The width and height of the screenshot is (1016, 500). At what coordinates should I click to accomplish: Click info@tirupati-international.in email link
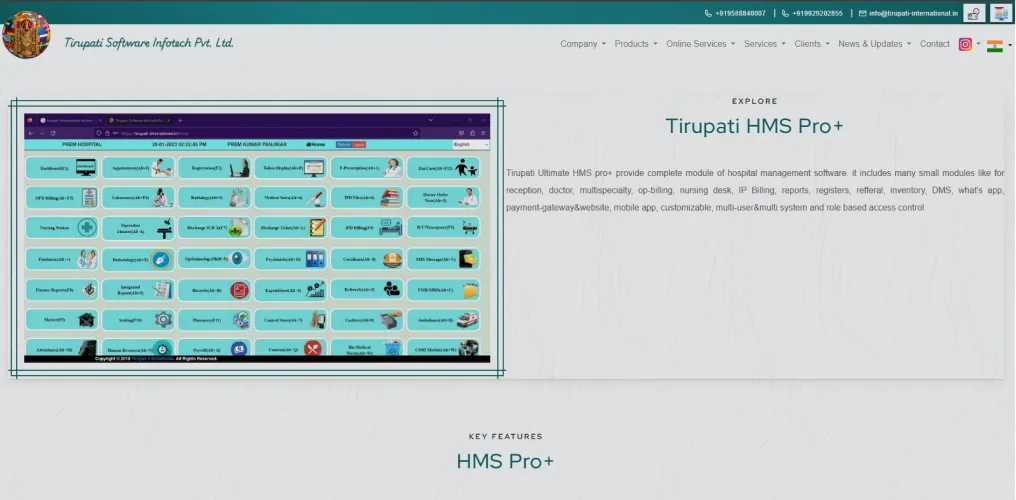(913, 13)
